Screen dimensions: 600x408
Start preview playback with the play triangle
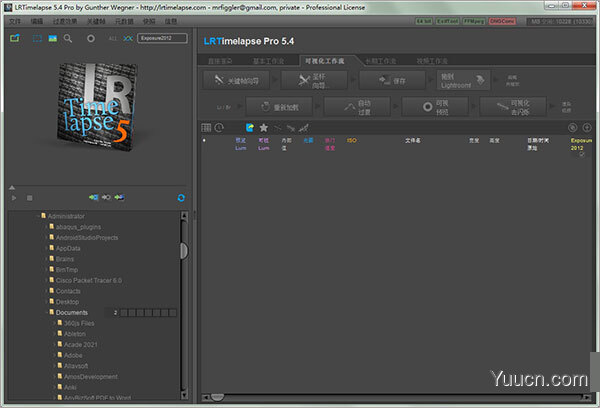[14, 198]
